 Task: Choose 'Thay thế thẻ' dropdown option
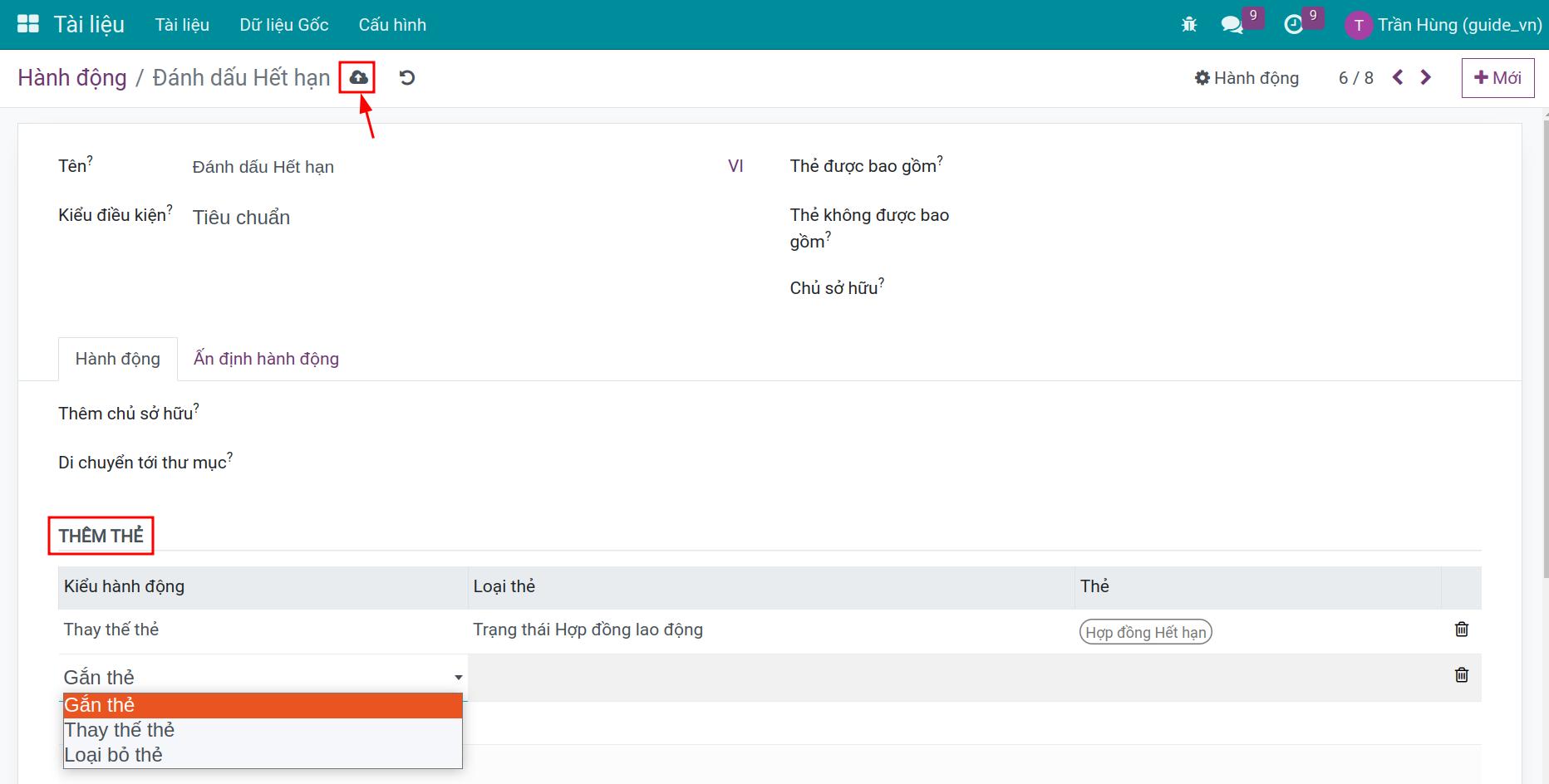pos(263,730)
